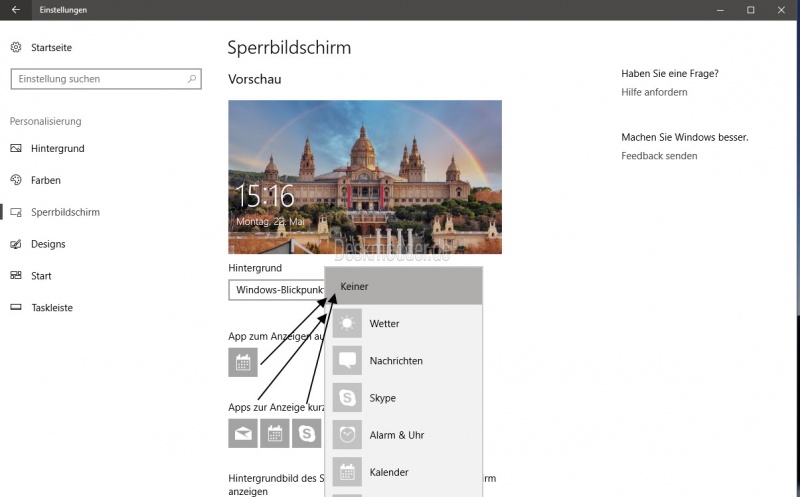
Task: Pick Kalender entry label in list
Action: 389,473
